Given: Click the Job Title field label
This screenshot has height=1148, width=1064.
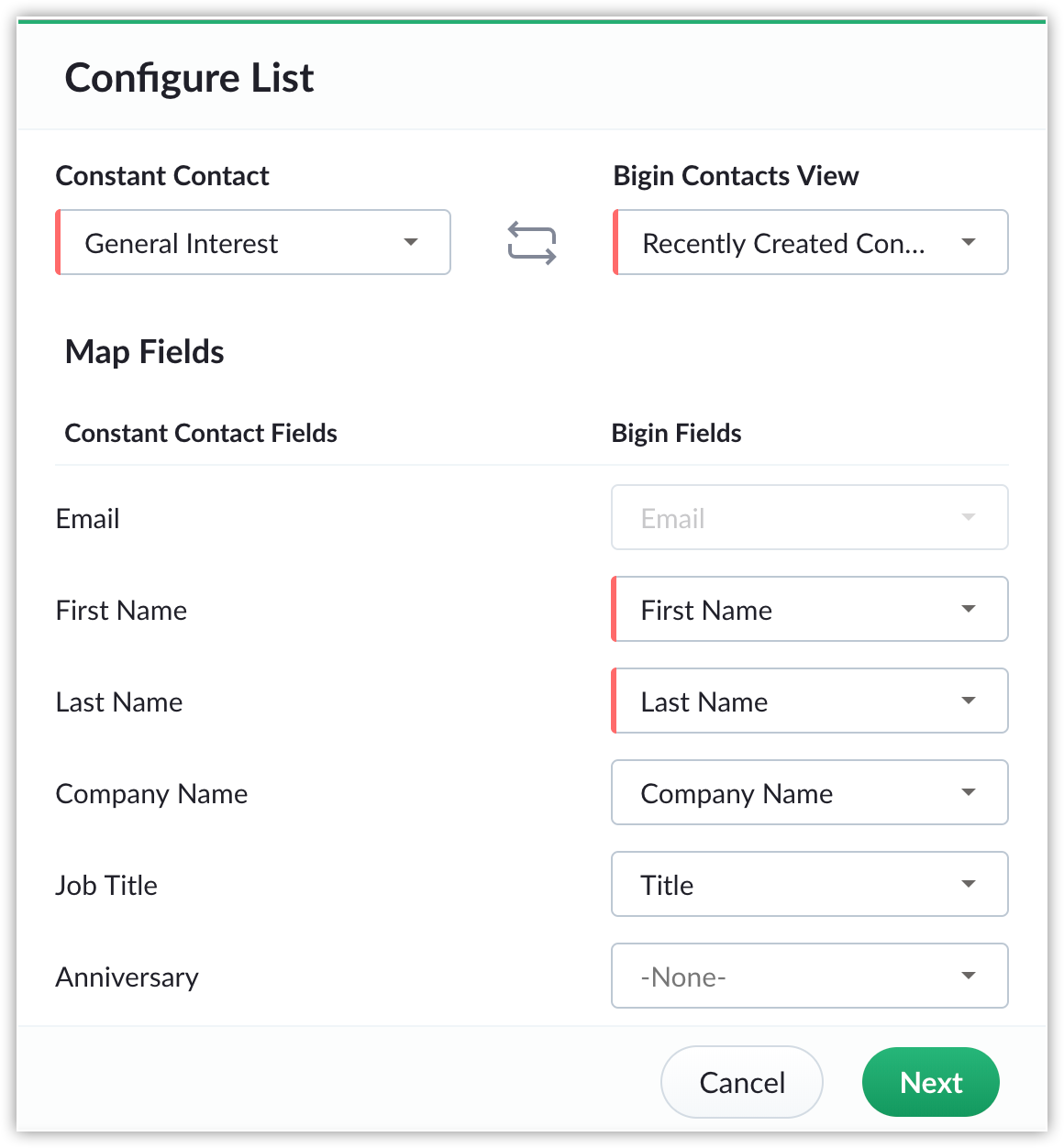Looking at the screenshot, I should click(x=106, y=886).
